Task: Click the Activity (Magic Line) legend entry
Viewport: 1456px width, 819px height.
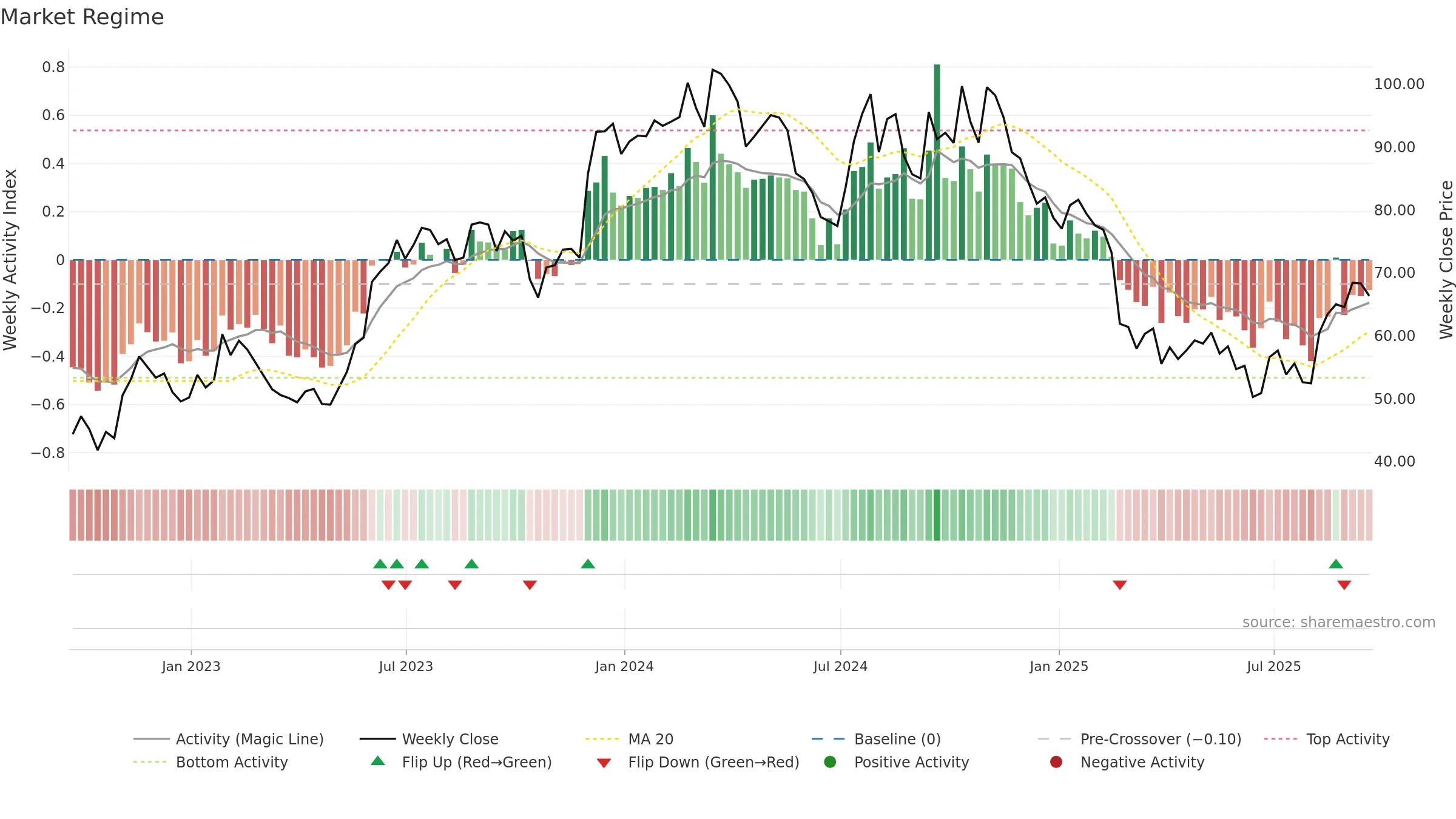Action: tap(229, 739)
